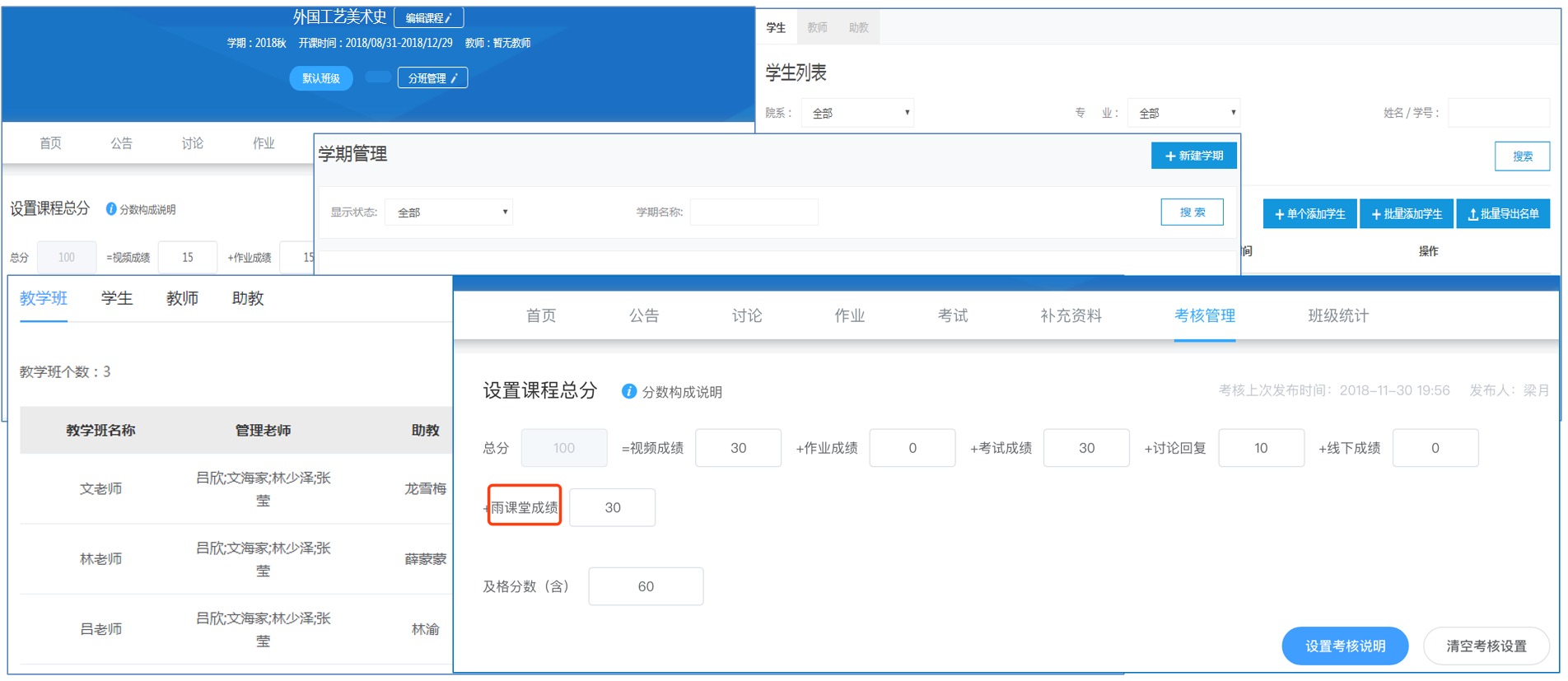Click 吕老师 in the 教学班 table
1568x681 pixels.
click(x=100, y=629)
